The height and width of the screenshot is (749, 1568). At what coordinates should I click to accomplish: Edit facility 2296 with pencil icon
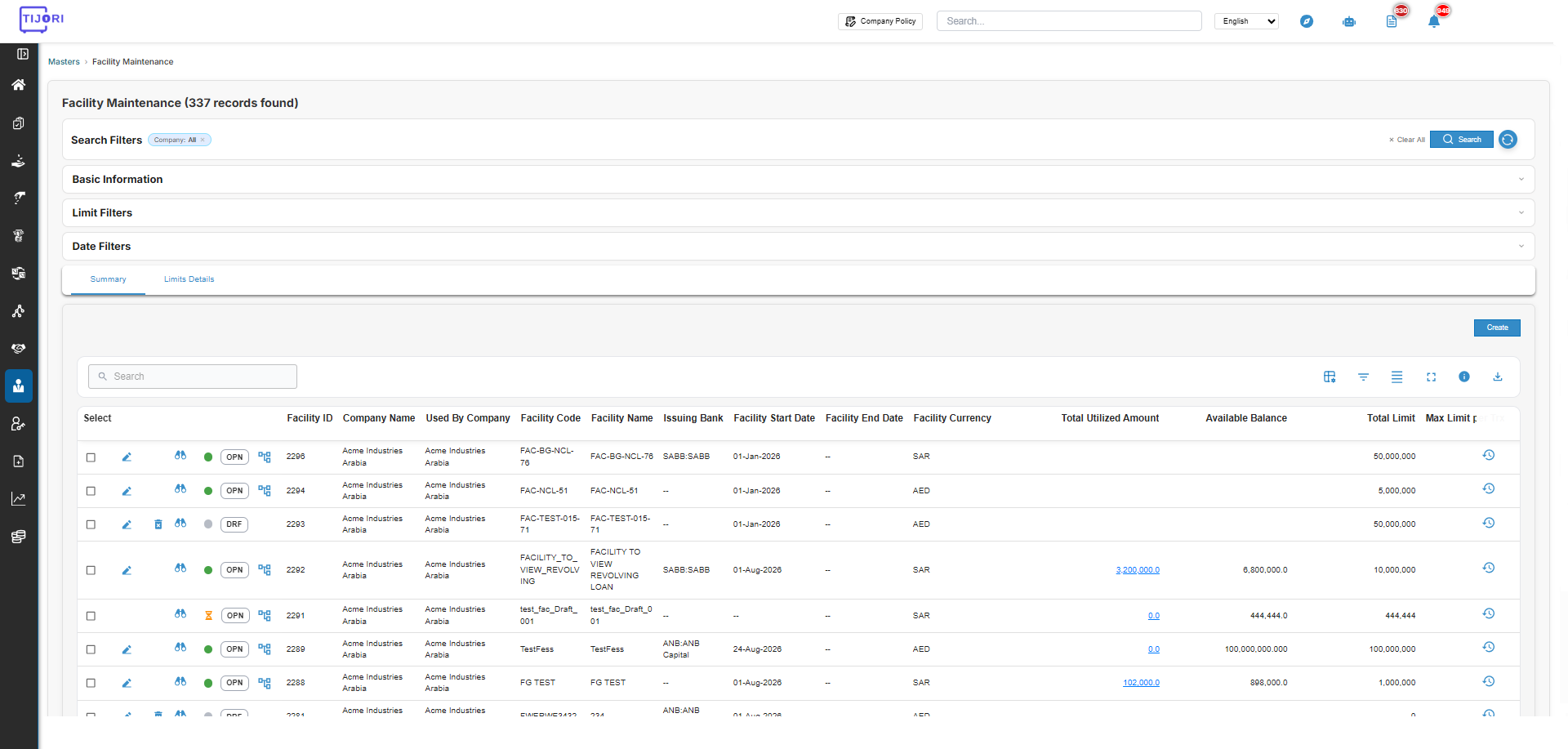127,457
